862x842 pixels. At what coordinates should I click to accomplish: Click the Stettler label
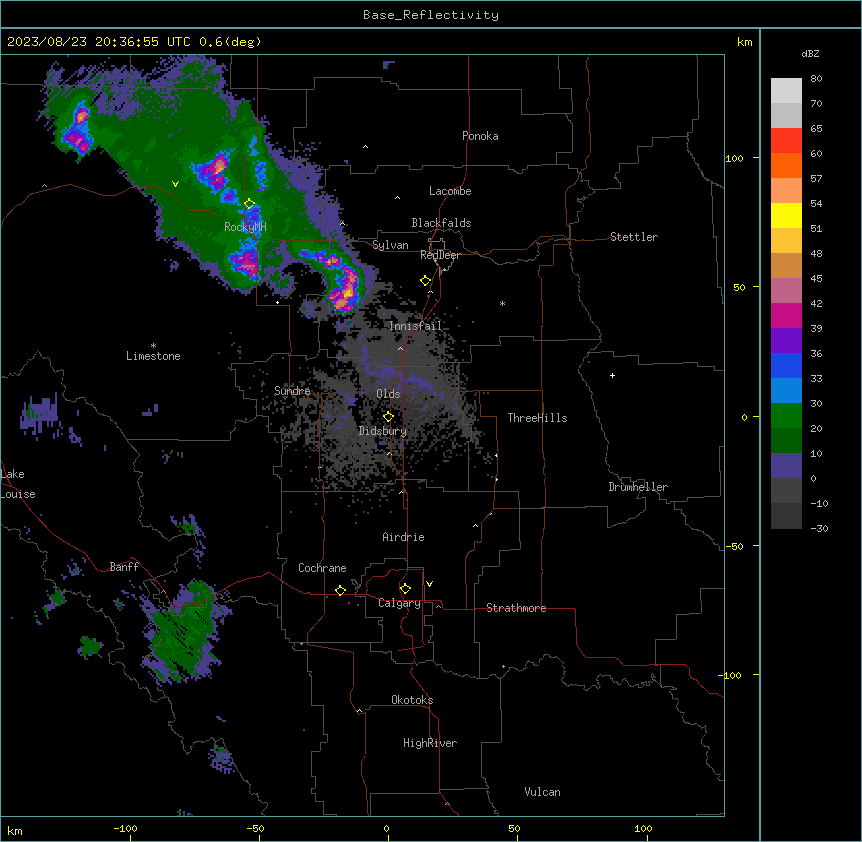pyautogui.click(x=634, y=237)
